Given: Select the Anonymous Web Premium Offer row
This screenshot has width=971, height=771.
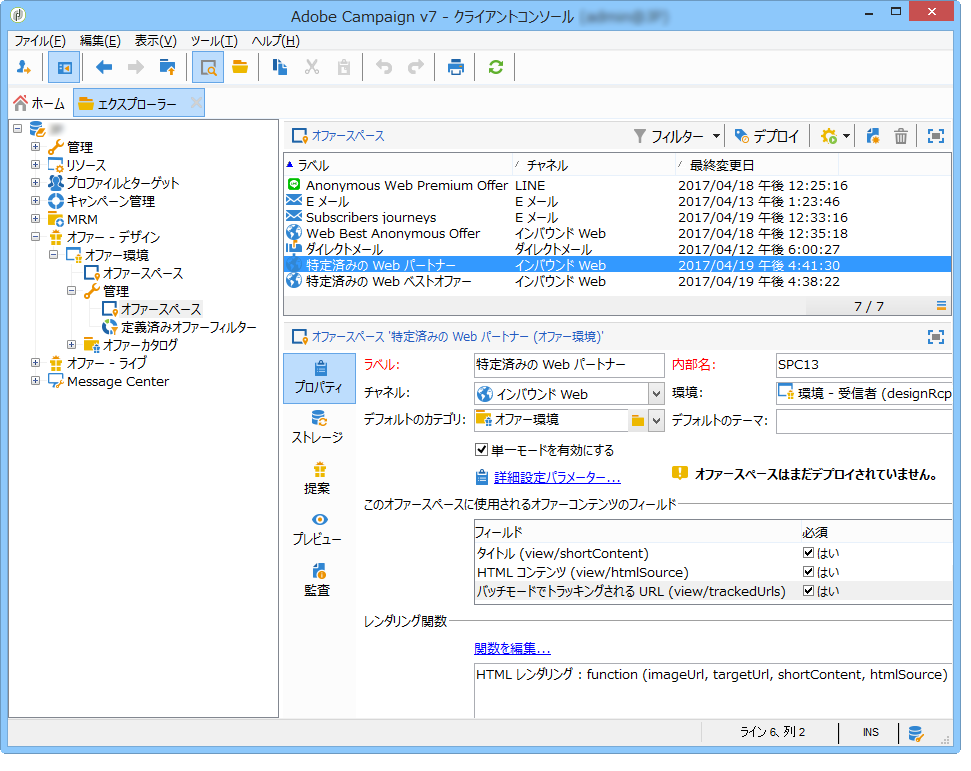Looking at the screenshot, I should click(x=617, y=185).
